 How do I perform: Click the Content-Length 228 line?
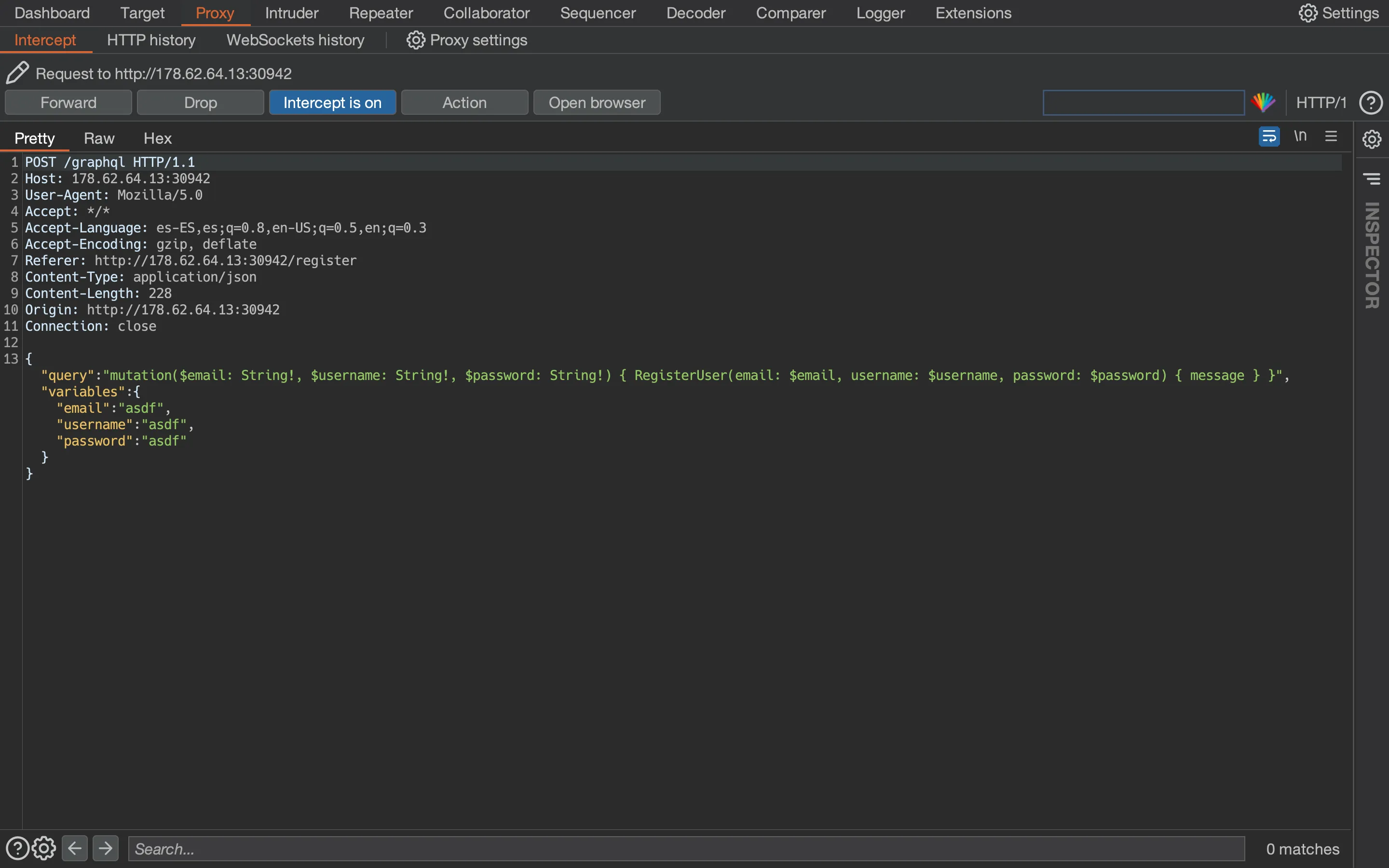[98, 293]
